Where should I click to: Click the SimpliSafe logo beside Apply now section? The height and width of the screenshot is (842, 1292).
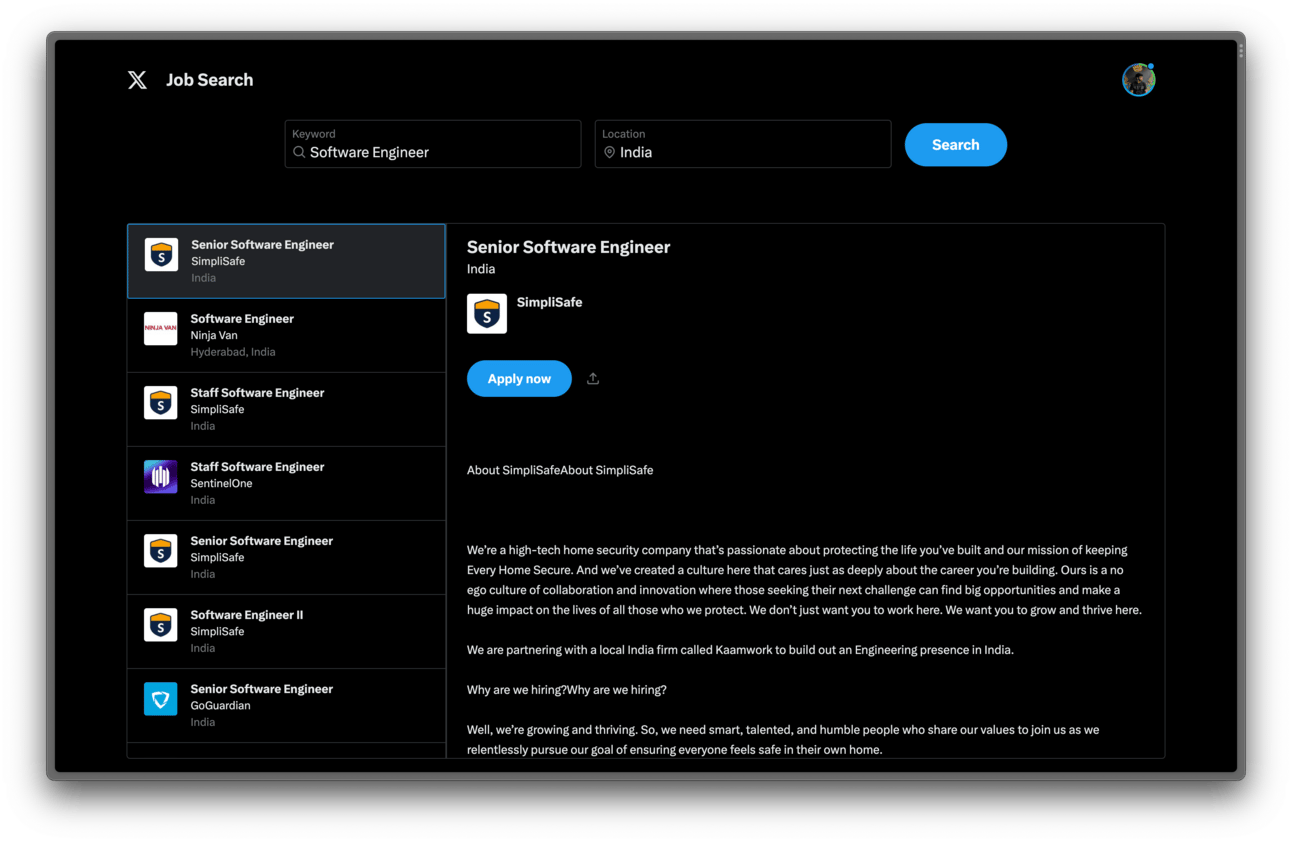pos(487,314)
